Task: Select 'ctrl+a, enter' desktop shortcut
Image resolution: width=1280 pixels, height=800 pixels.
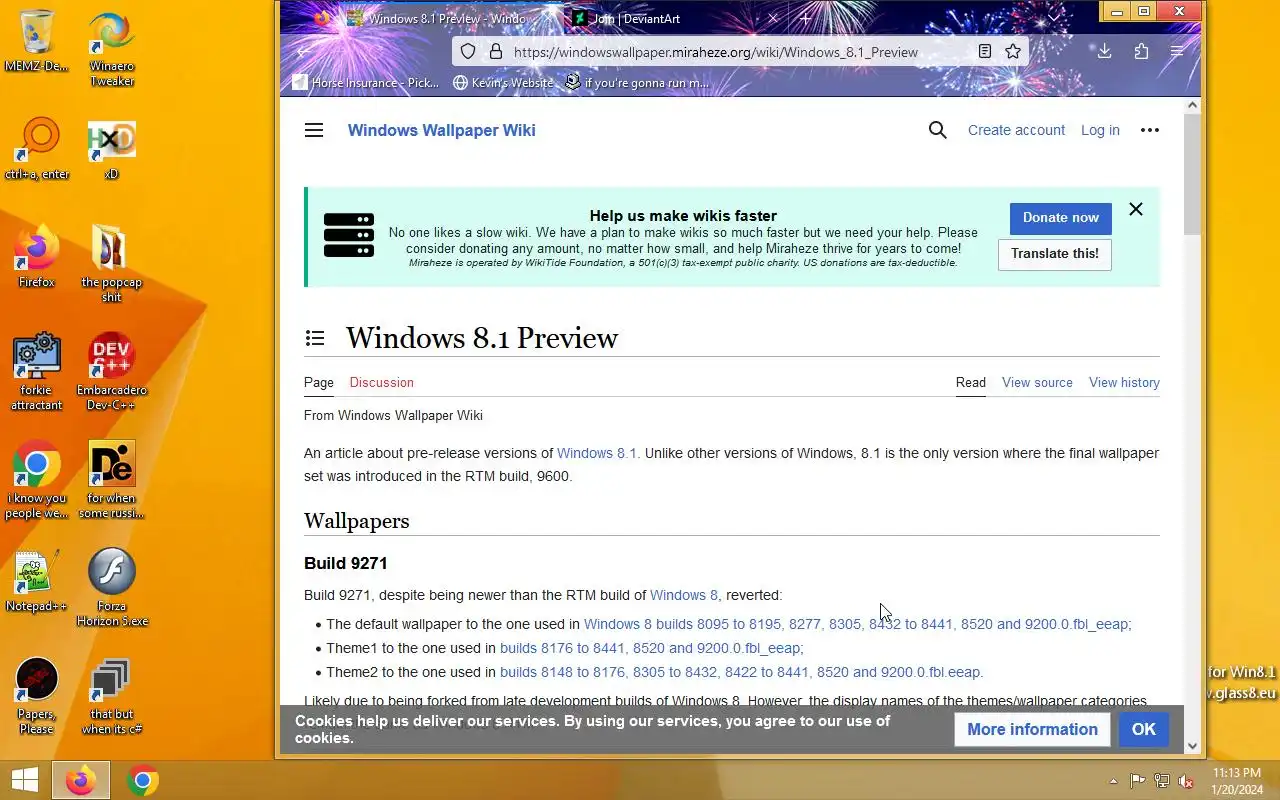Action: [x=37, y=149]
